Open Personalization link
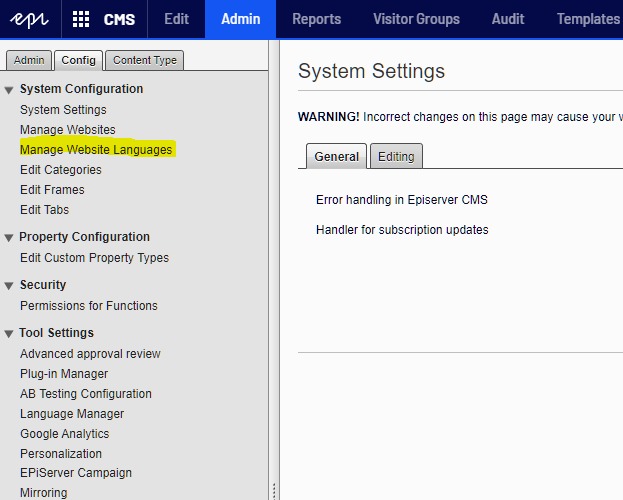The height and width of the screenshot is (500, 623). [61, 453]
